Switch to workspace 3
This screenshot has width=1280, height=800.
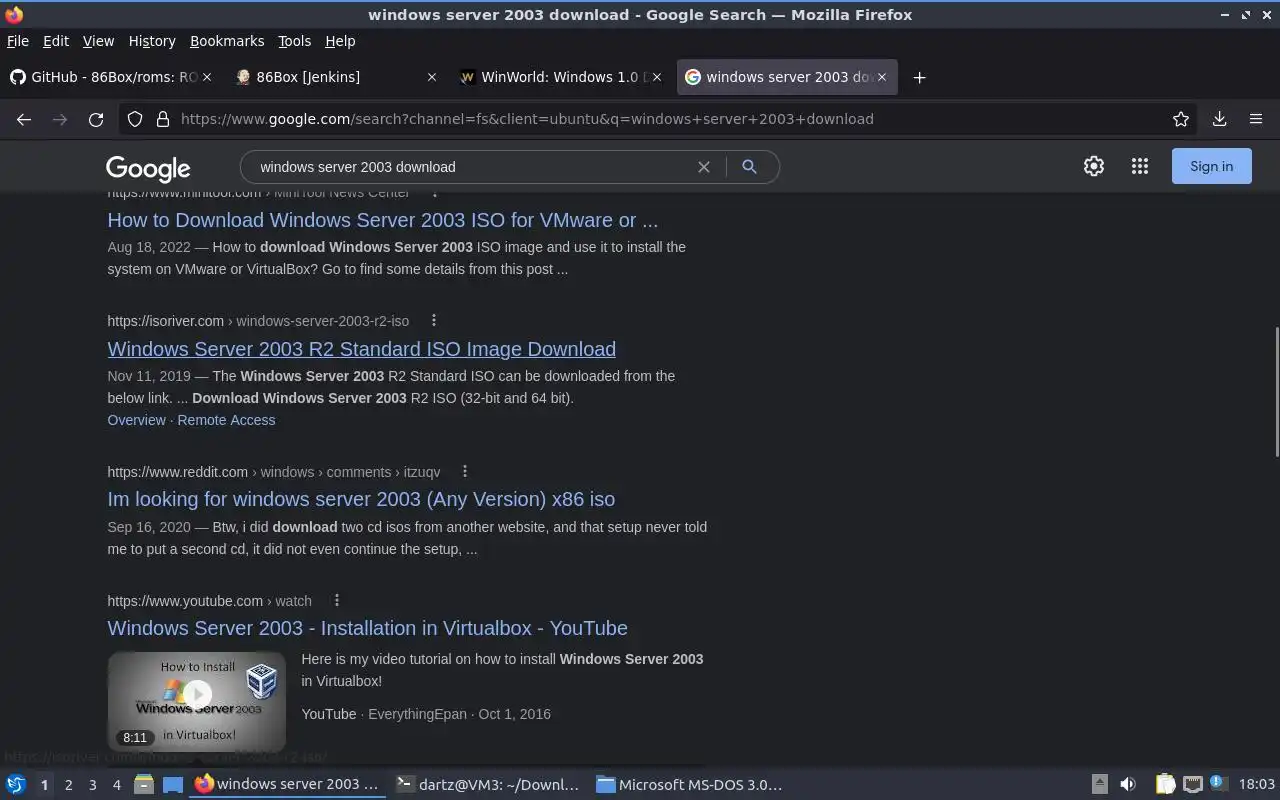point(92,785)
